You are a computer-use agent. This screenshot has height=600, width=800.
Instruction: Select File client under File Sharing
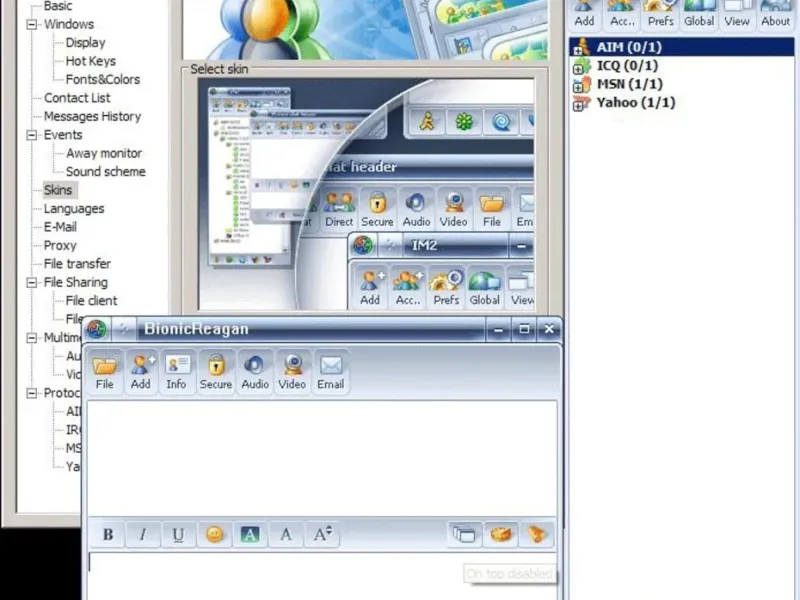91,301
